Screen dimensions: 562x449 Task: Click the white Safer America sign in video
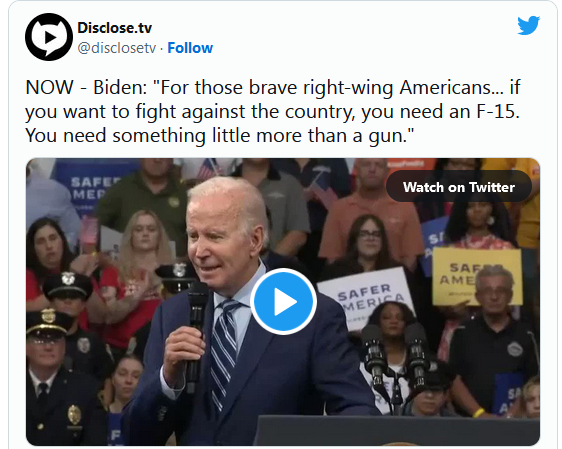coord(366,296)
